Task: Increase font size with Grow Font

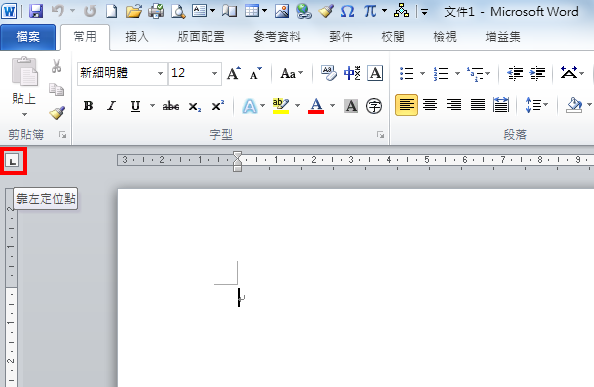Action: click(x=234, y=73)
